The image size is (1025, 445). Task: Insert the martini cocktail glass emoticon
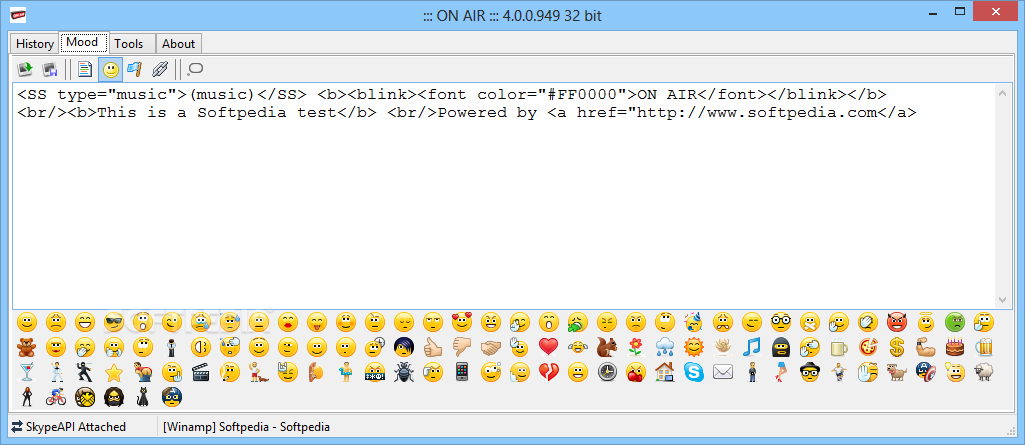click(x=27, y=372)
